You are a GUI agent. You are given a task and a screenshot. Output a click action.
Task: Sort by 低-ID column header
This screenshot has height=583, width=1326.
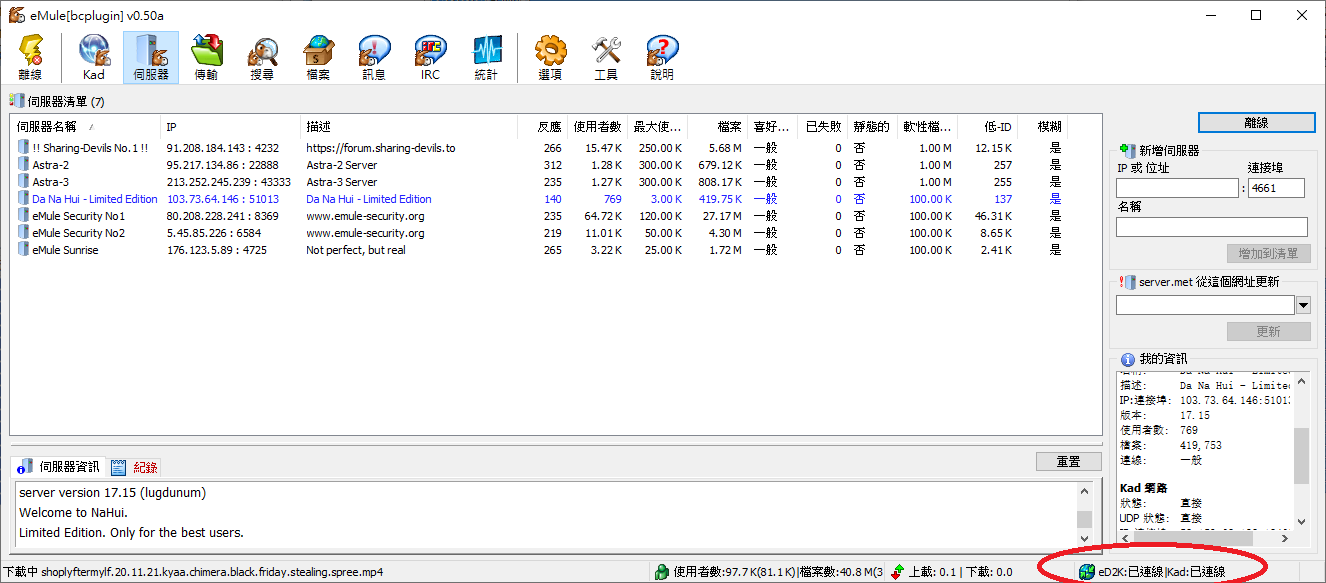tap(987, 127)
